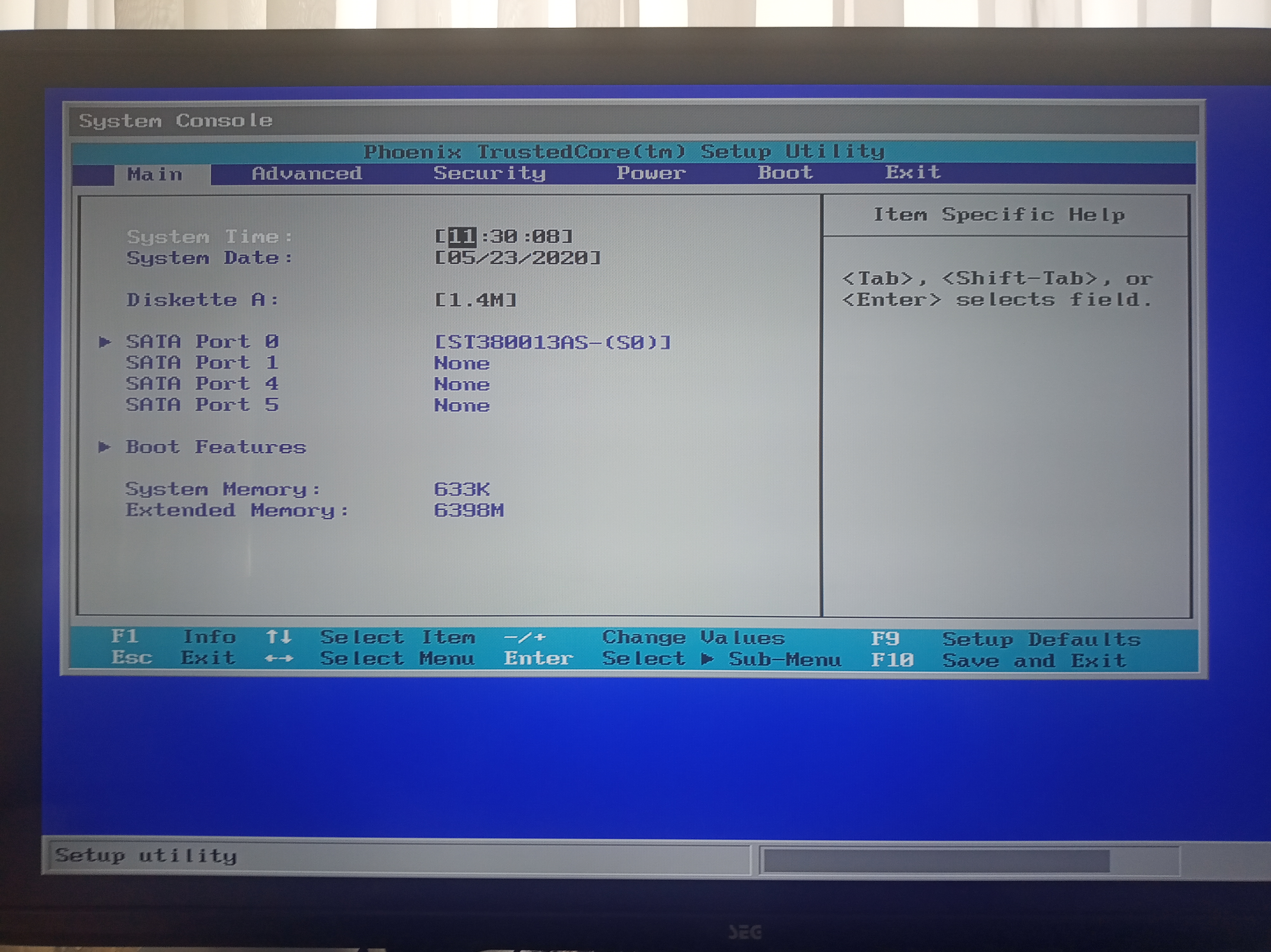Click the up-down arrows Select Item icon
The image size is (1271, 952).
coord(279,636)
